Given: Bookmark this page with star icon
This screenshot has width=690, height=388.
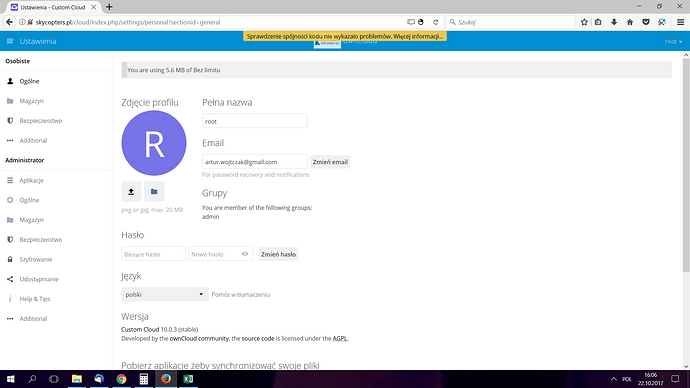Looking at the screenshot, I should click(584, 22).
